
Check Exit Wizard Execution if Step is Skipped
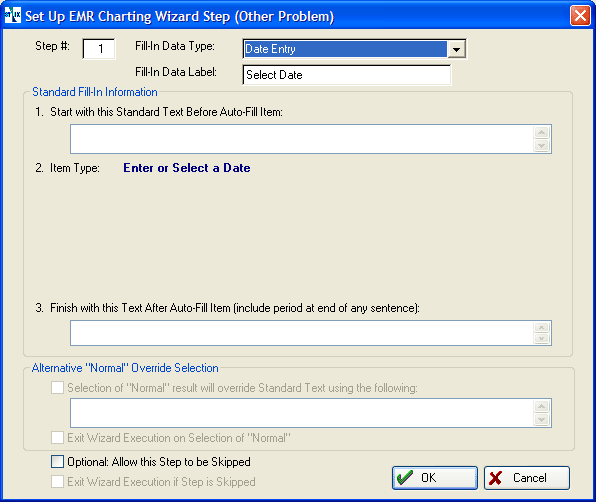57,481
